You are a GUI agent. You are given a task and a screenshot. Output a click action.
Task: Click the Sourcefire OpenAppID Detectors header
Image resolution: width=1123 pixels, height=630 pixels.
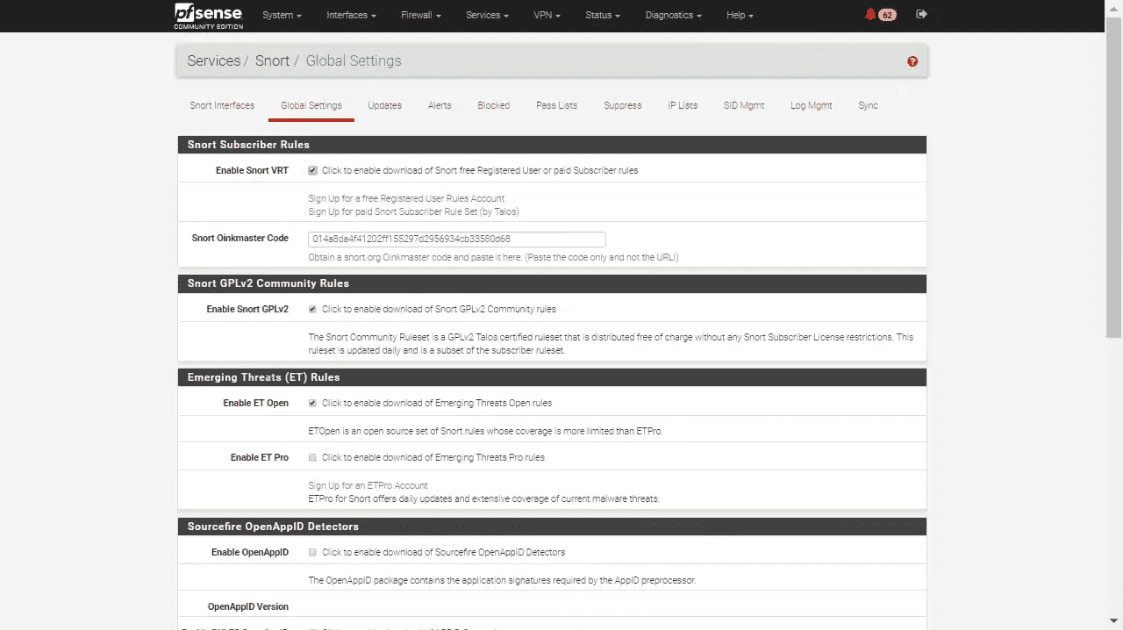552,526
